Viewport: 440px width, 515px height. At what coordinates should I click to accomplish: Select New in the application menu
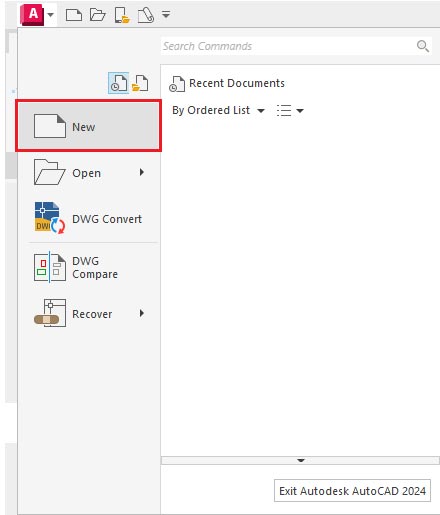click(x=89, y=126)
